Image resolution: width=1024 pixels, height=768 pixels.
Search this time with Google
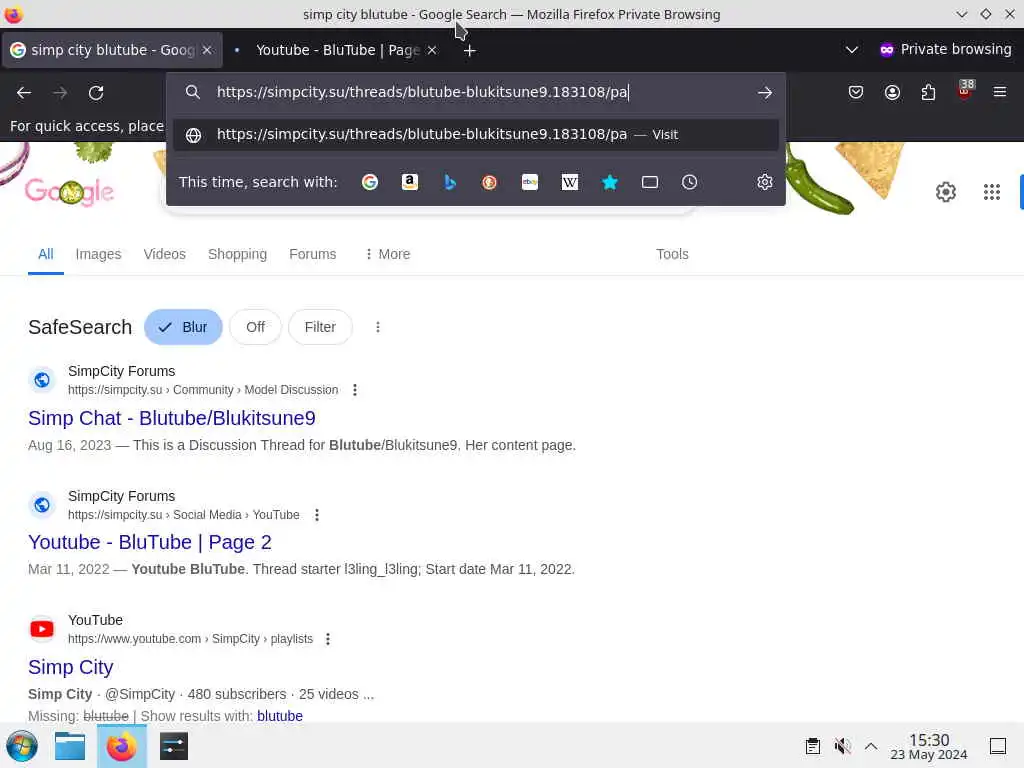(370, 182)
